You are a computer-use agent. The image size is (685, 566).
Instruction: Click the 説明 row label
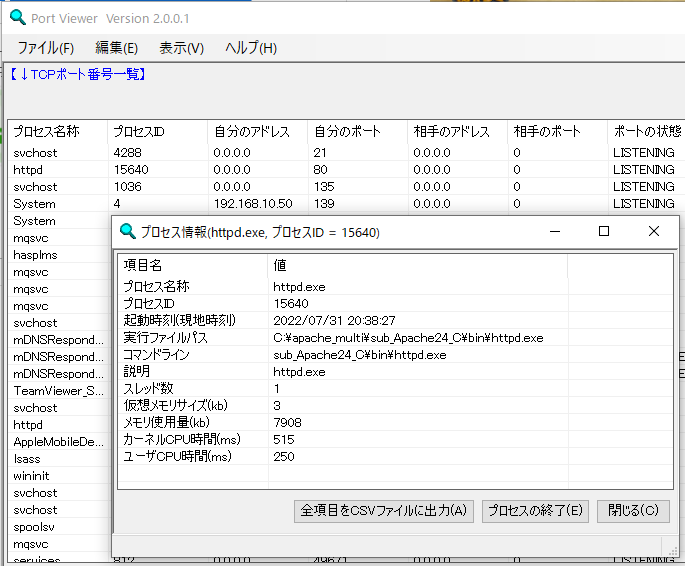136,371
